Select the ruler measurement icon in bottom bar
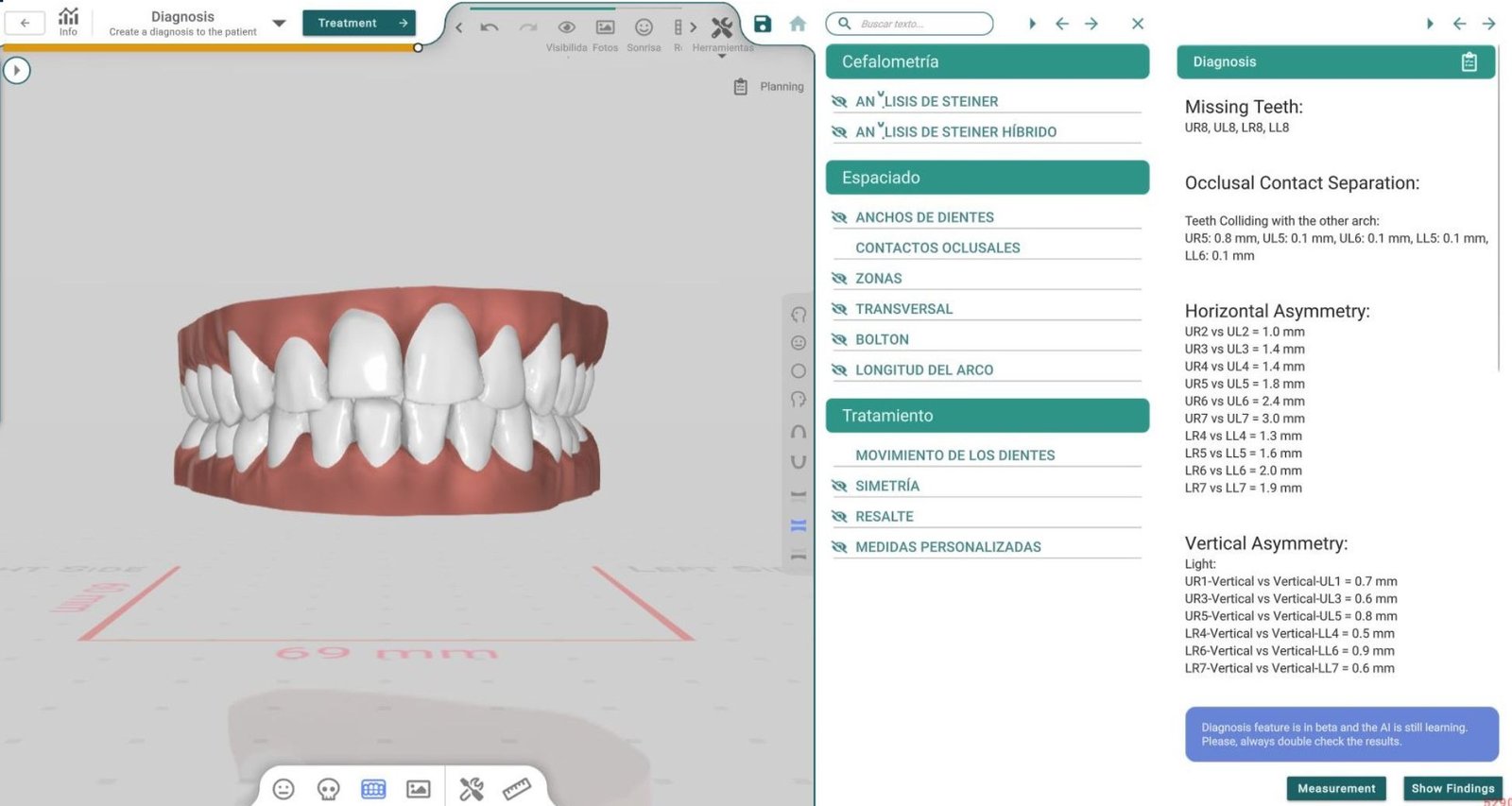The width and height of the screenshot is (1512, 806). click(516, 789)
